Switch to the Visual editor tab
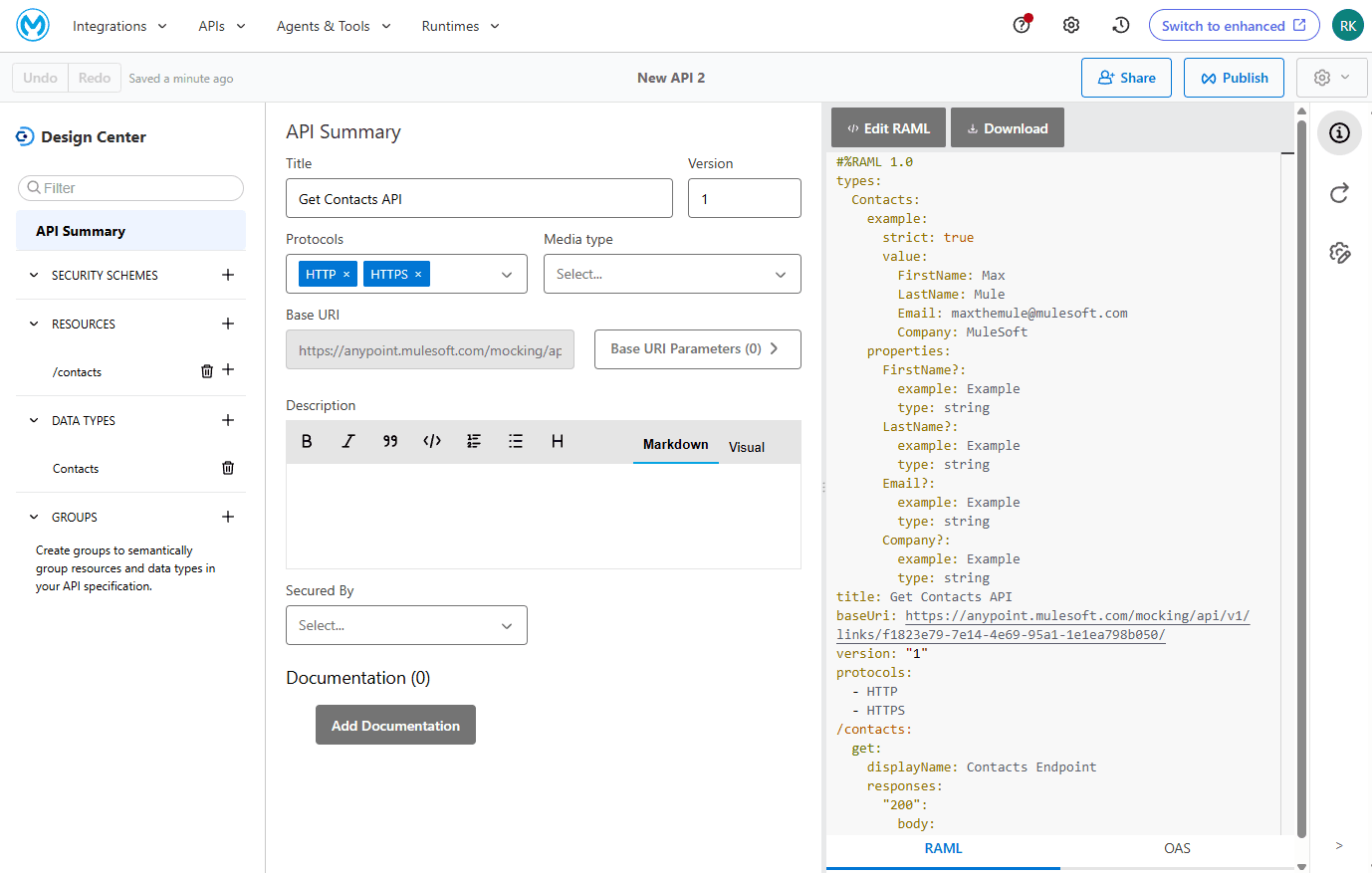 coord(747,447)
